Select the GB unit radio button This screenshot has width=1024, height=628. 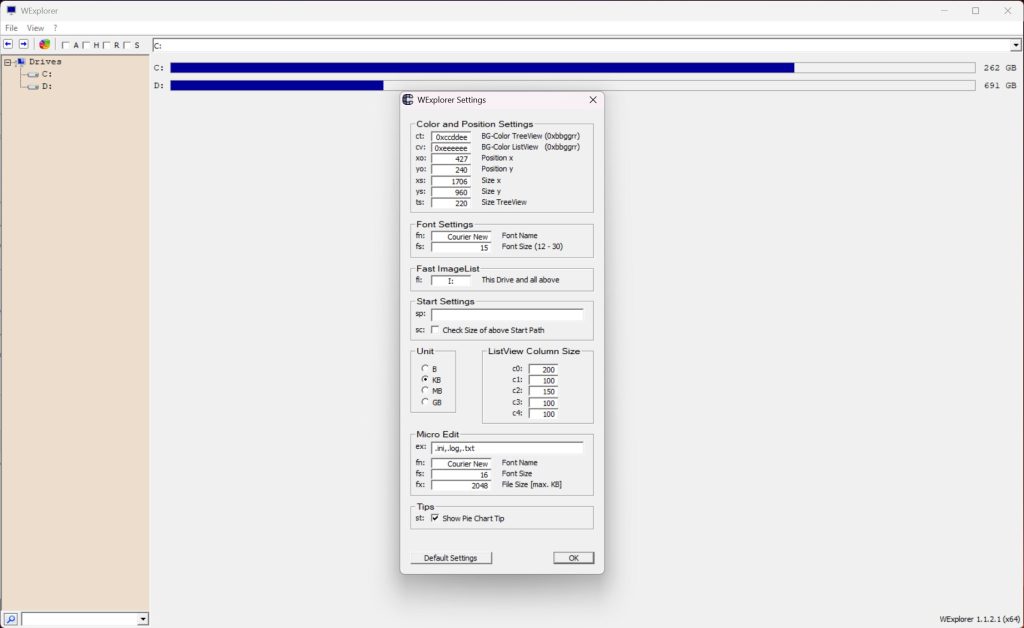coord(425,401)
